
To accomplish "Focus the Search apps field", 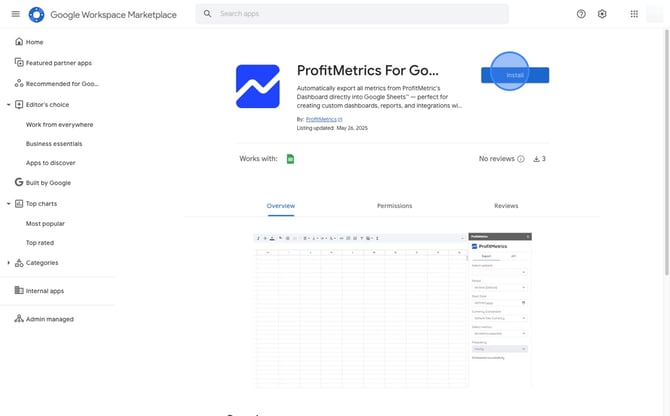I will [352, 14].
